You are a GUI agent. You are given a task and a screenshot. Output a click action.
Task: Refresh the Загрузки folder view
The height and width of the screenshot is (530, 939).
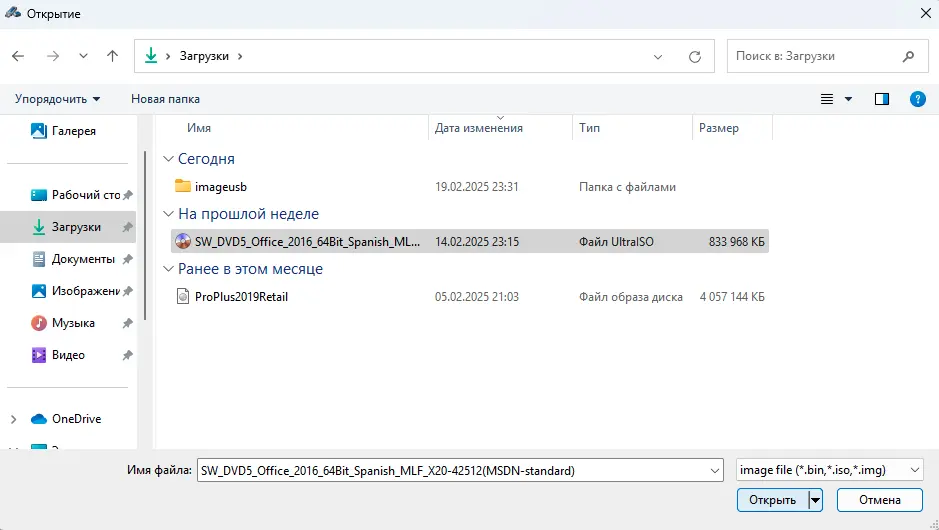[x=695, y=56]
